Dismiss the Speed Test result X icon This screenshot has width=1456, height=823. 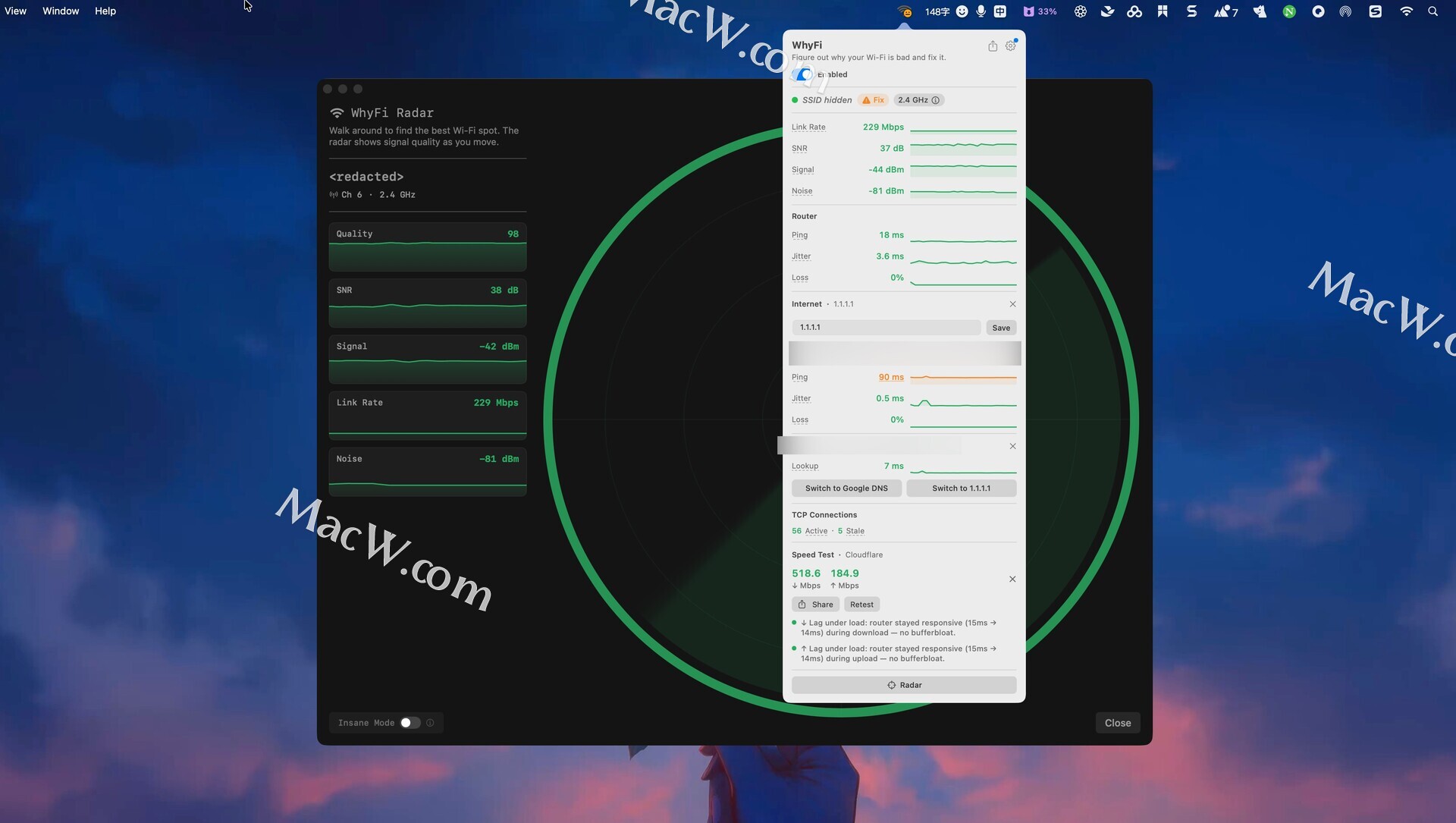click(1012, 580)
